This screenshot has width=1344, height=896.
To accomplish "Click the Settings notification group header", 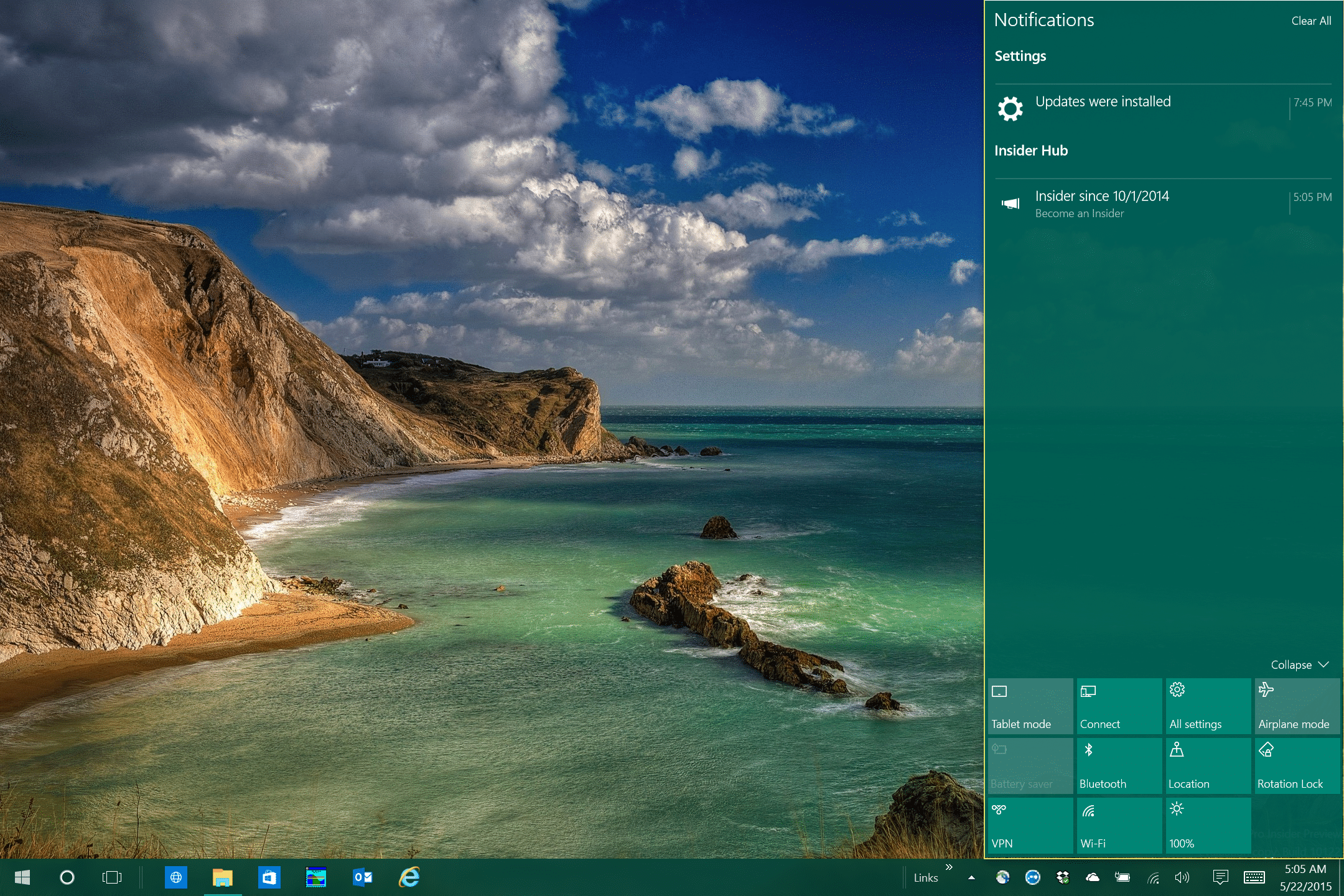I will pyautogui.click(x=1020, y=56).
